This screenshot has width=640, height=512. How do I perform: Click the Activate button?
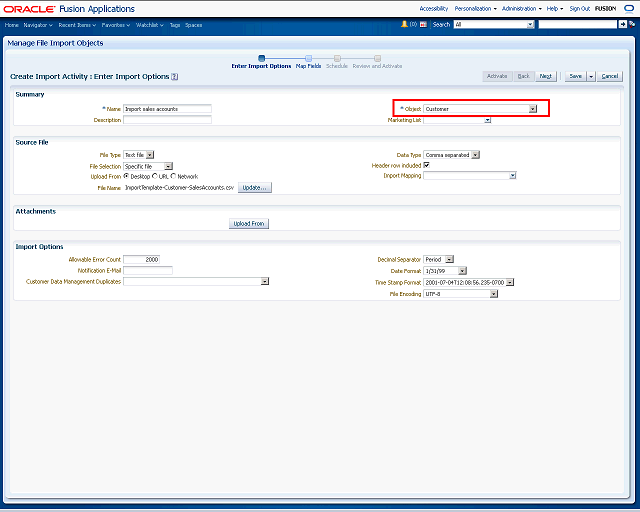pos(497,76)
